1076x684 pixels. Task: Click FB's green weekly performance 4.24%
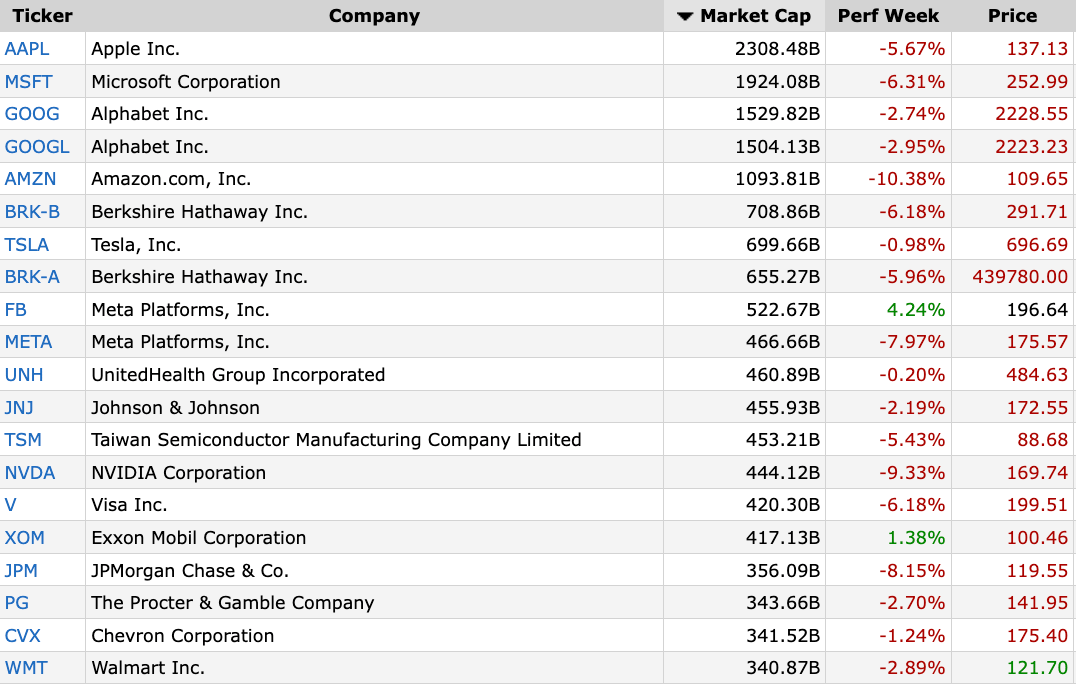pos(915,310)
